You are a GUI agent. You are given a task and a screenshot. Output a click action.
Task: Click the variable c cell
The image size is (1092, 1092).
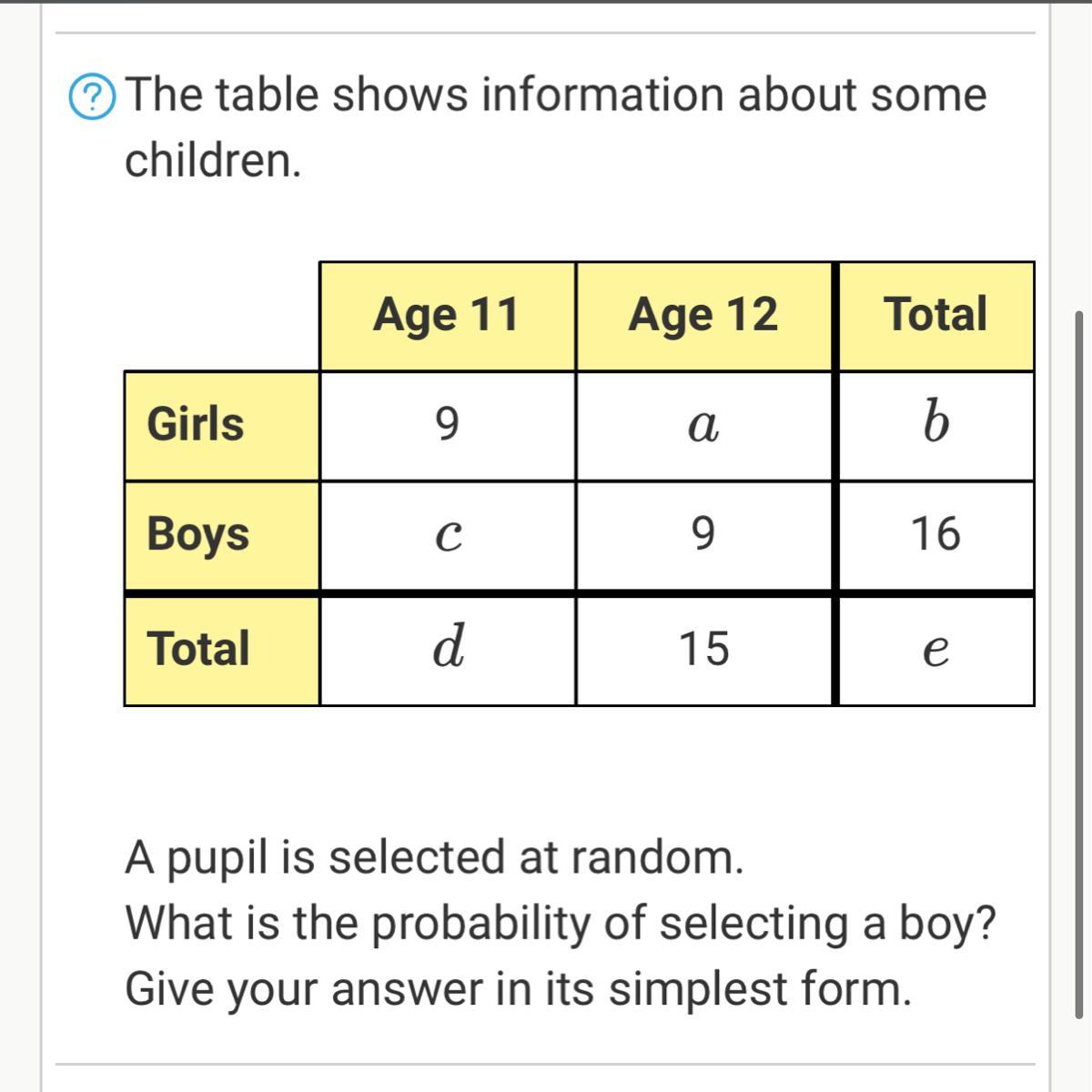[446, 535]
